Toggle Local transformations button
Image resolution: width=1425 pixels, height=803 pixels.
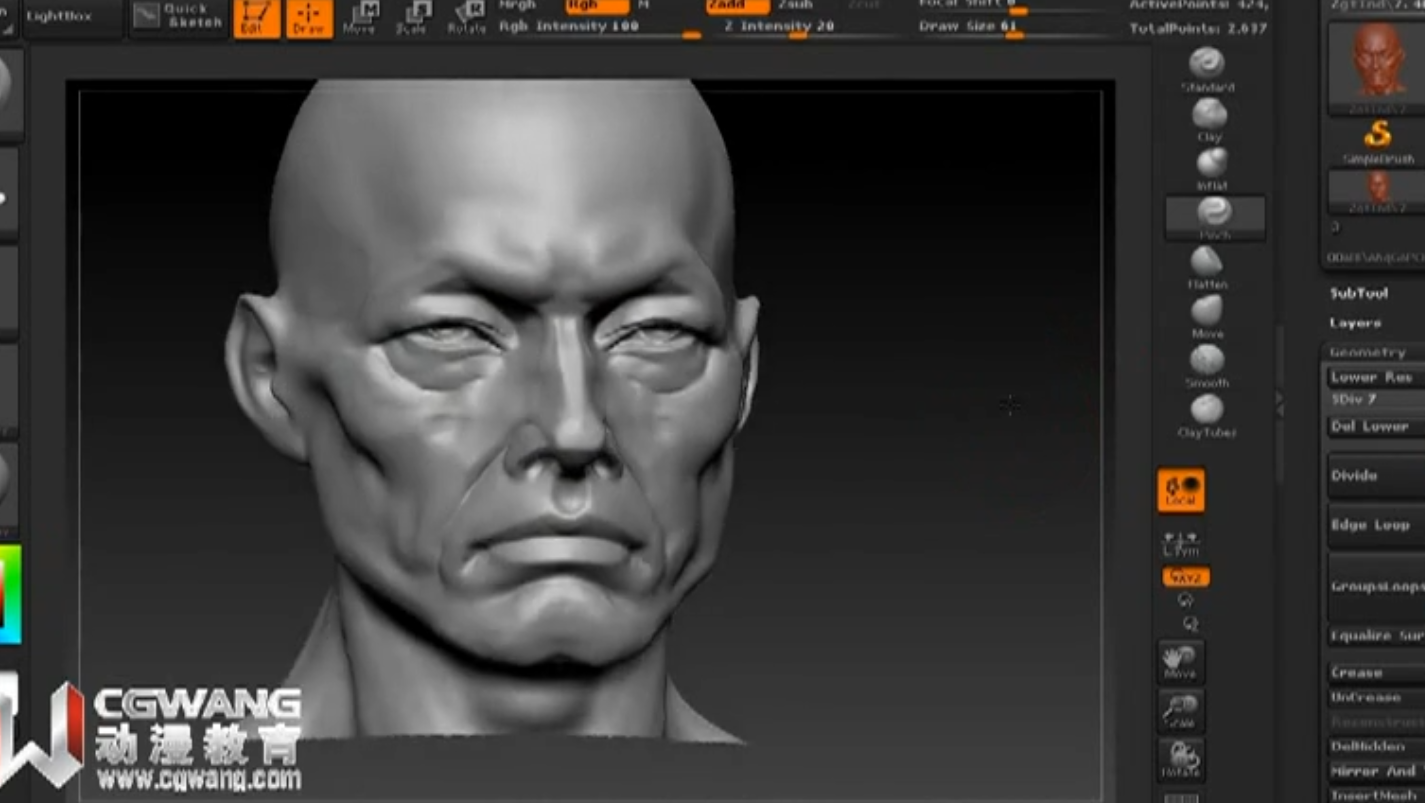point(1181,491)
